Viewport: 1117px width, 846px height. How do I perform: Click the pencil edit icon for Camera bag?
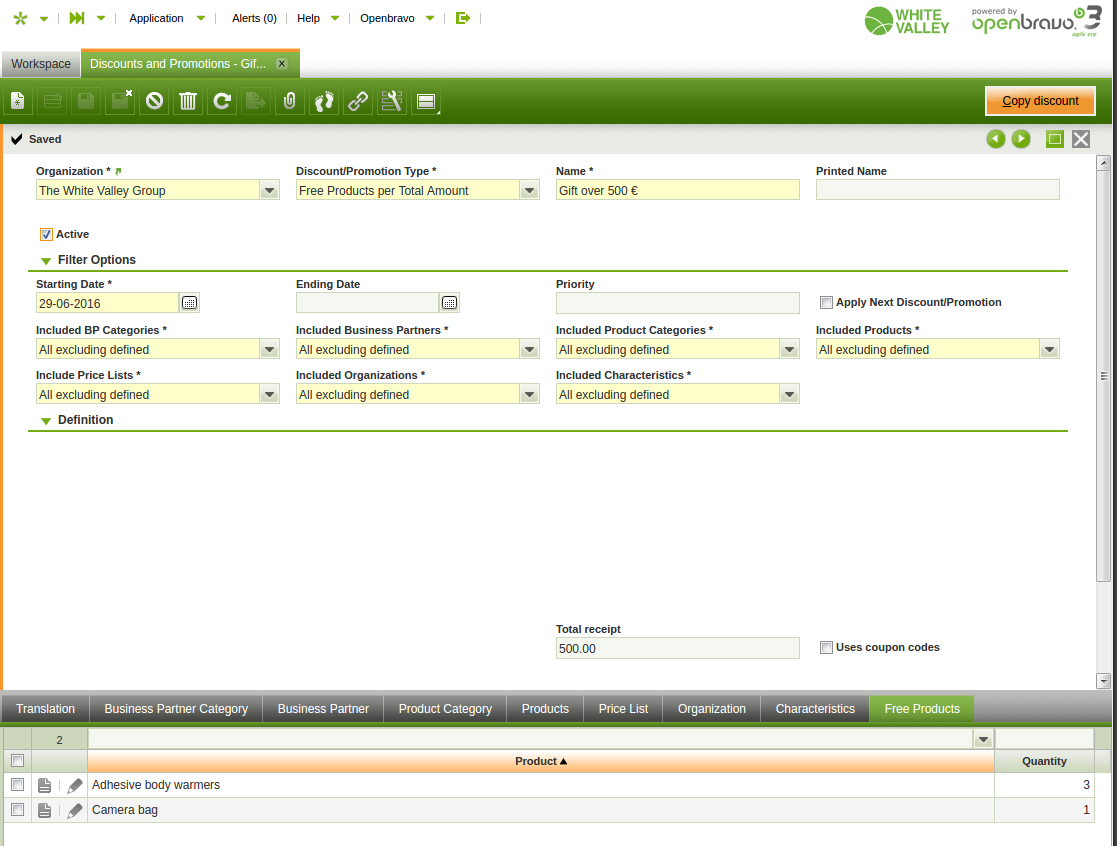75,811
